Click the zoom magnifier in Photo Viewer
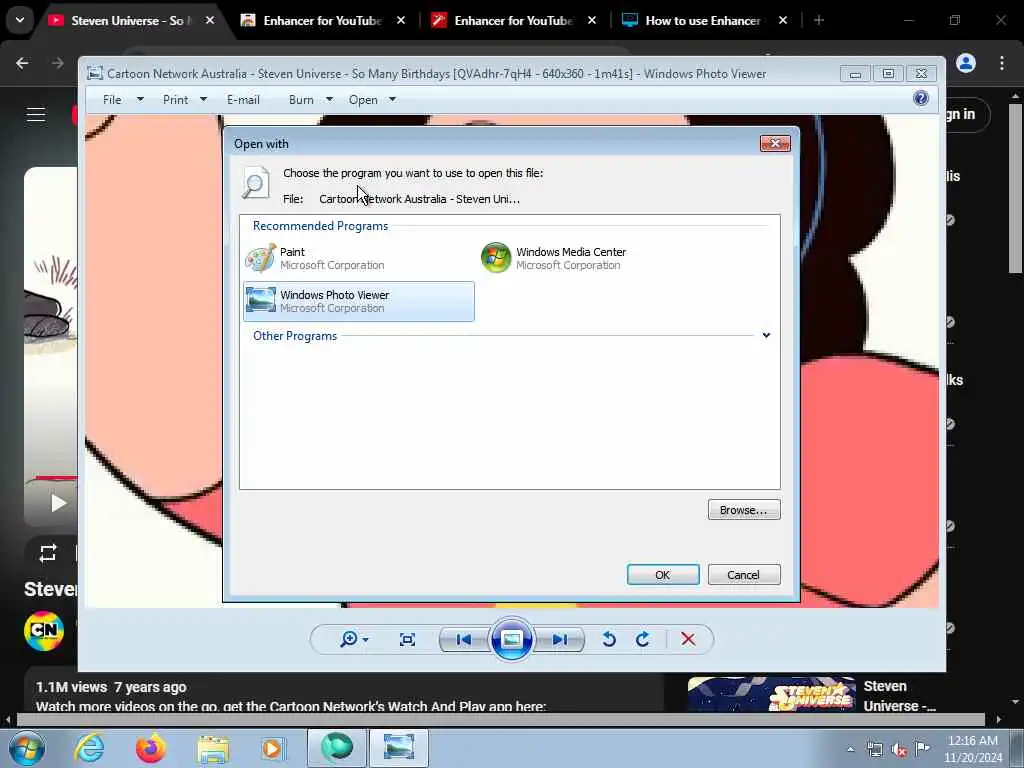 tap(349, 639)
